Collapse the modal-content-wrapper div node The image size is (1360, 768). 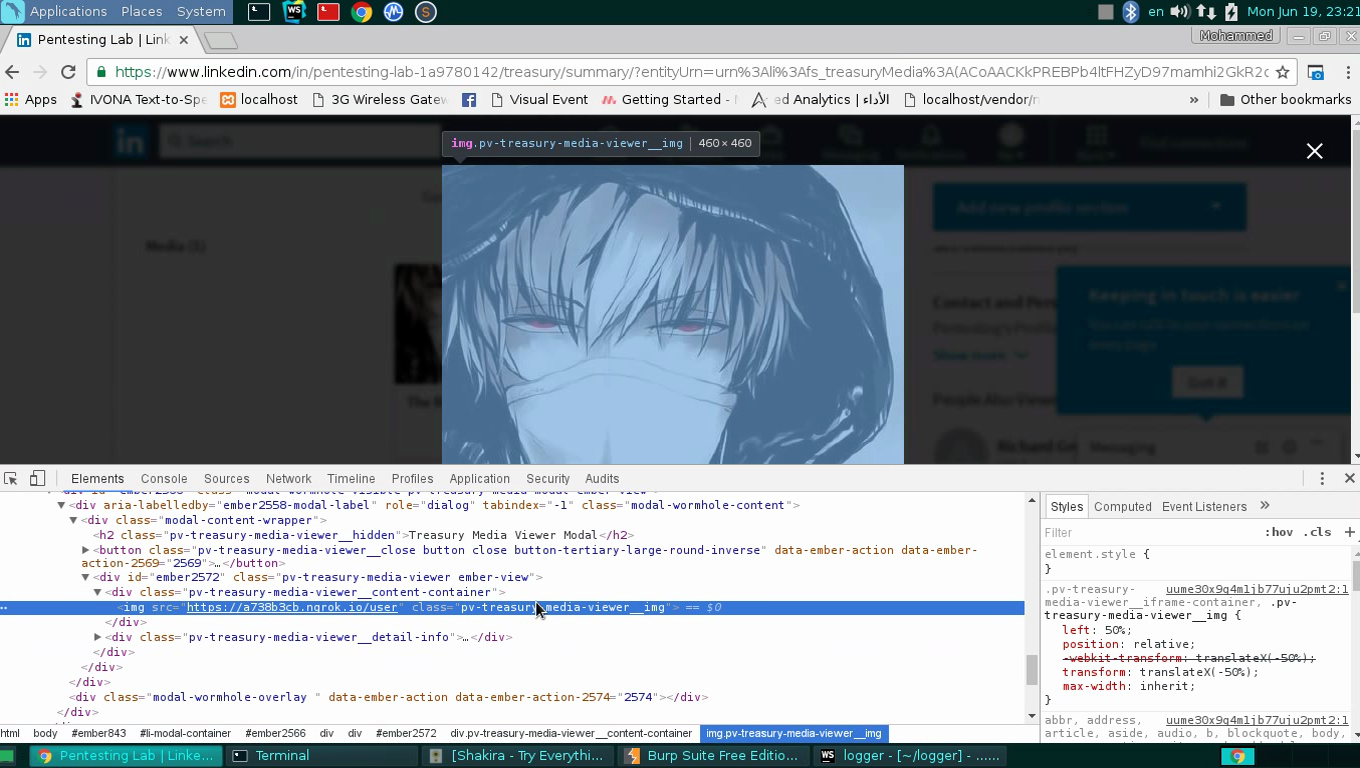tap(73, 520)
